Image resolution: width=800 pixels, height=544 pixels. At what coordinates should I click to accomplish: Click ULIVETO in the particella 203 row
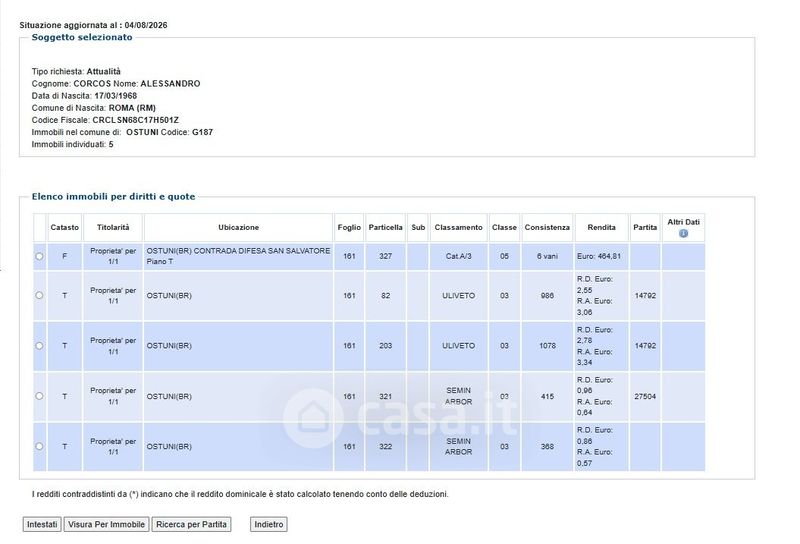tap(458, 345)
